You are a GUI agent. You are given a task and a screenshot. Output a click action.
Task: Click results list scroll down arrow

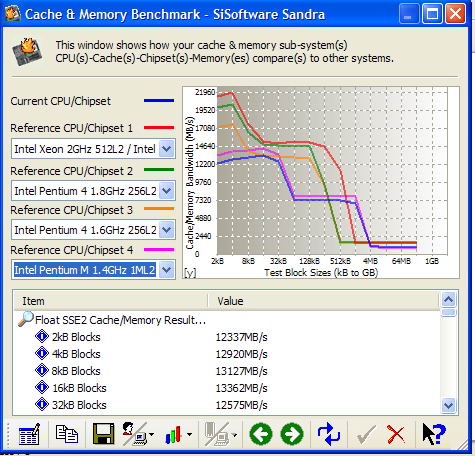448,406
